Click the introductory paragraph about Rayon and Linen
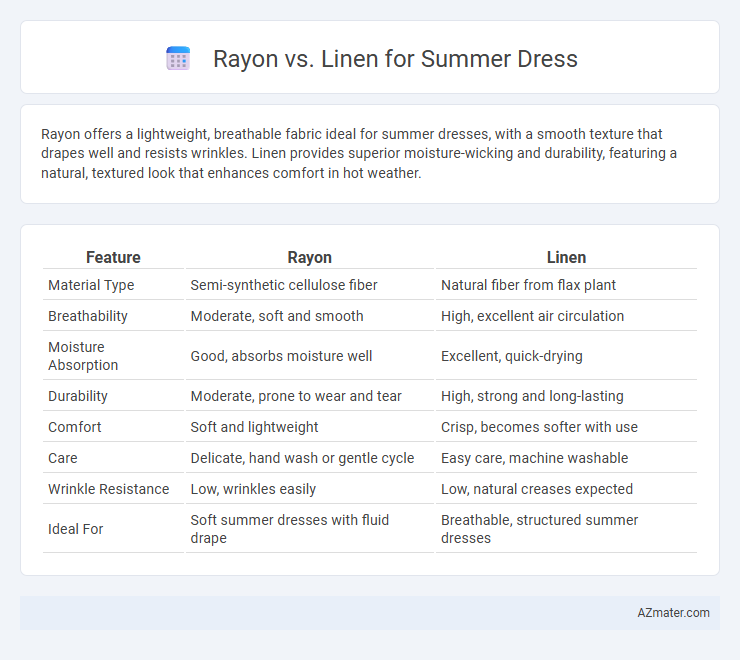 click(359, 153)
